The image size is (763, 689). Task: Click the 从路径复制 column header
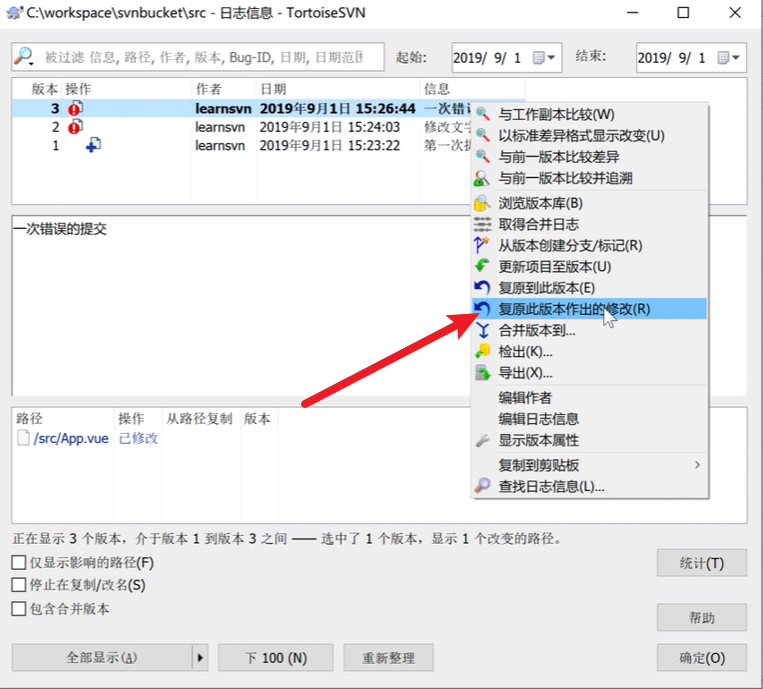point(199,418)
